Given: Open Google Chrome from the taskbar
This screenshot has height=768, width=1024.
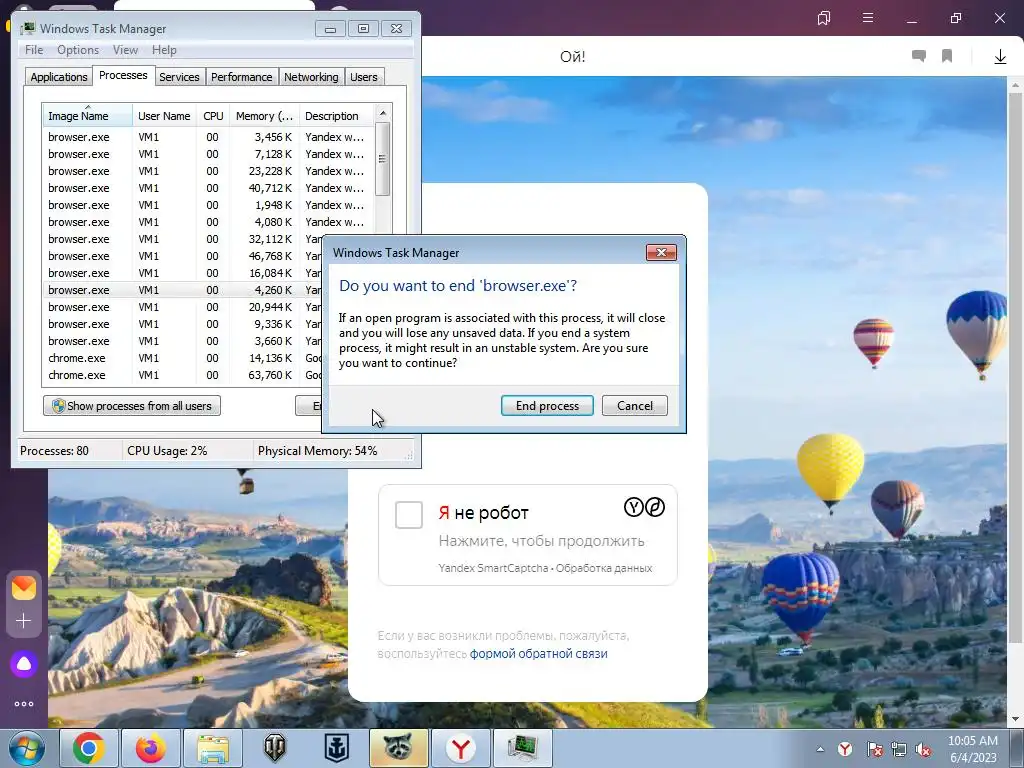Looking at the screenshot, I should pyautogui.click(x=89, y=748).
